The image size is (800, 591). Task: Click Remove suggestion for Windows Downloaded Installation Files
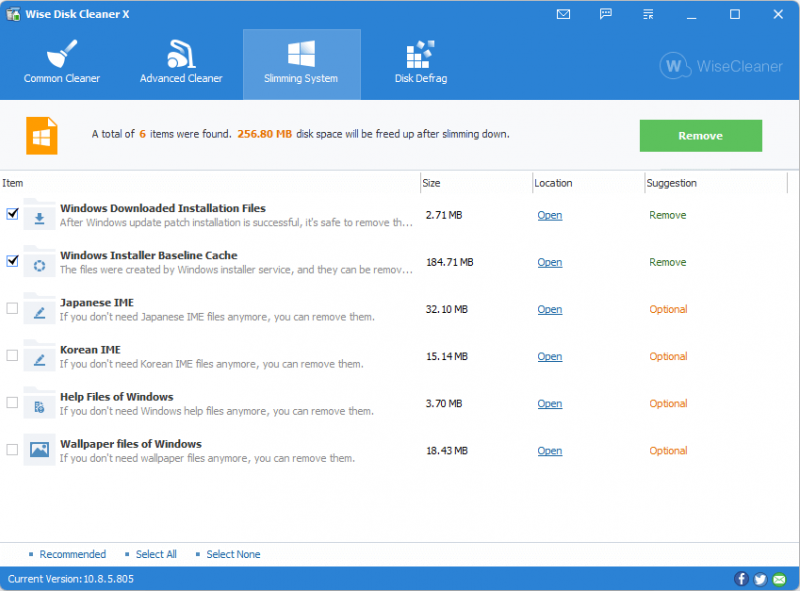click(x=667, y=215)
